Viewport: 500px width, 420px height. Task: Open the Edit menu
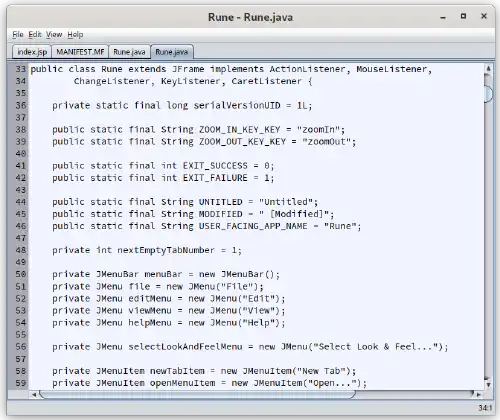35,35
